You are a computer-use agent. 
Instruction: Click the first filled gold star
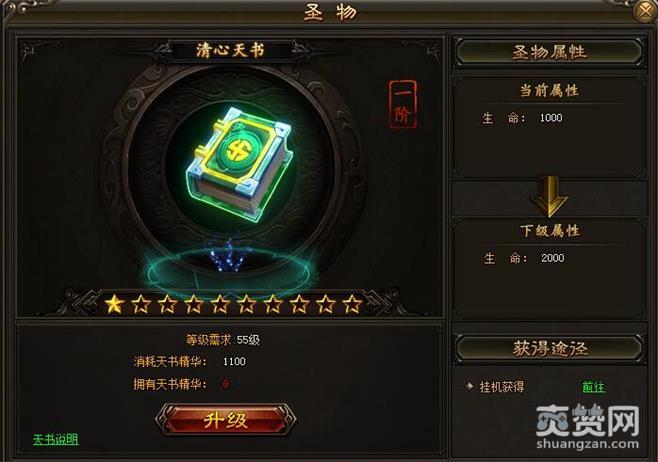[114, 304]
